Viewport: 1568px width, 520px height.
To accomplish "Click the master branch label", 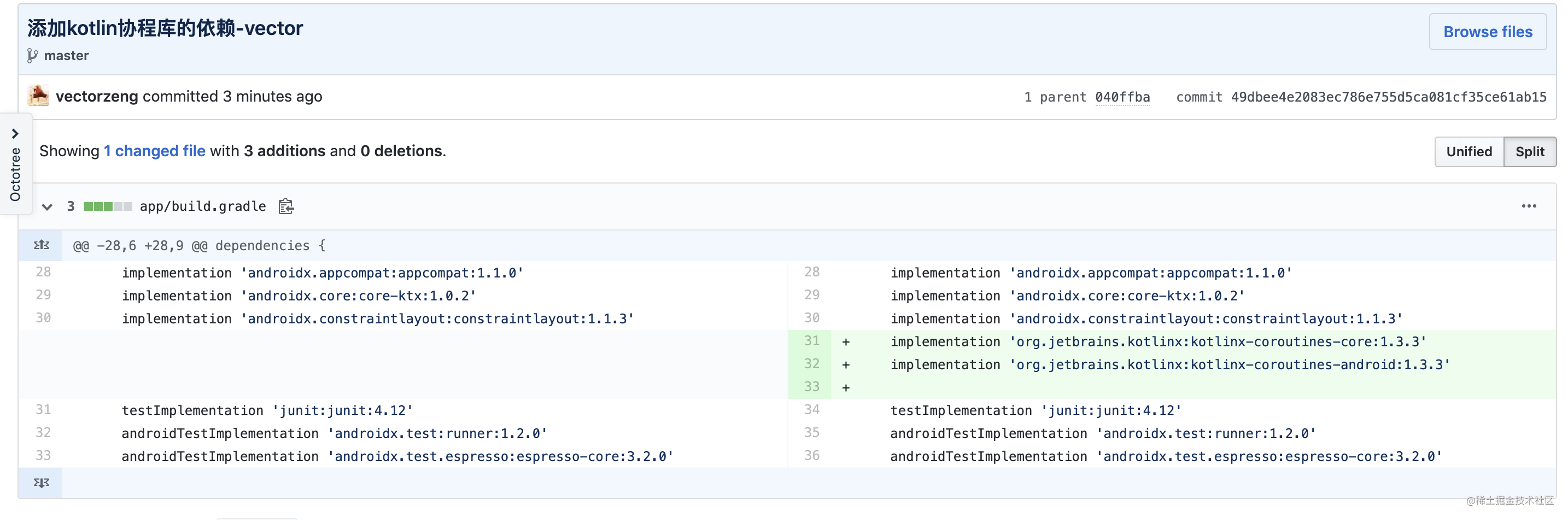I will click(66, 56).
